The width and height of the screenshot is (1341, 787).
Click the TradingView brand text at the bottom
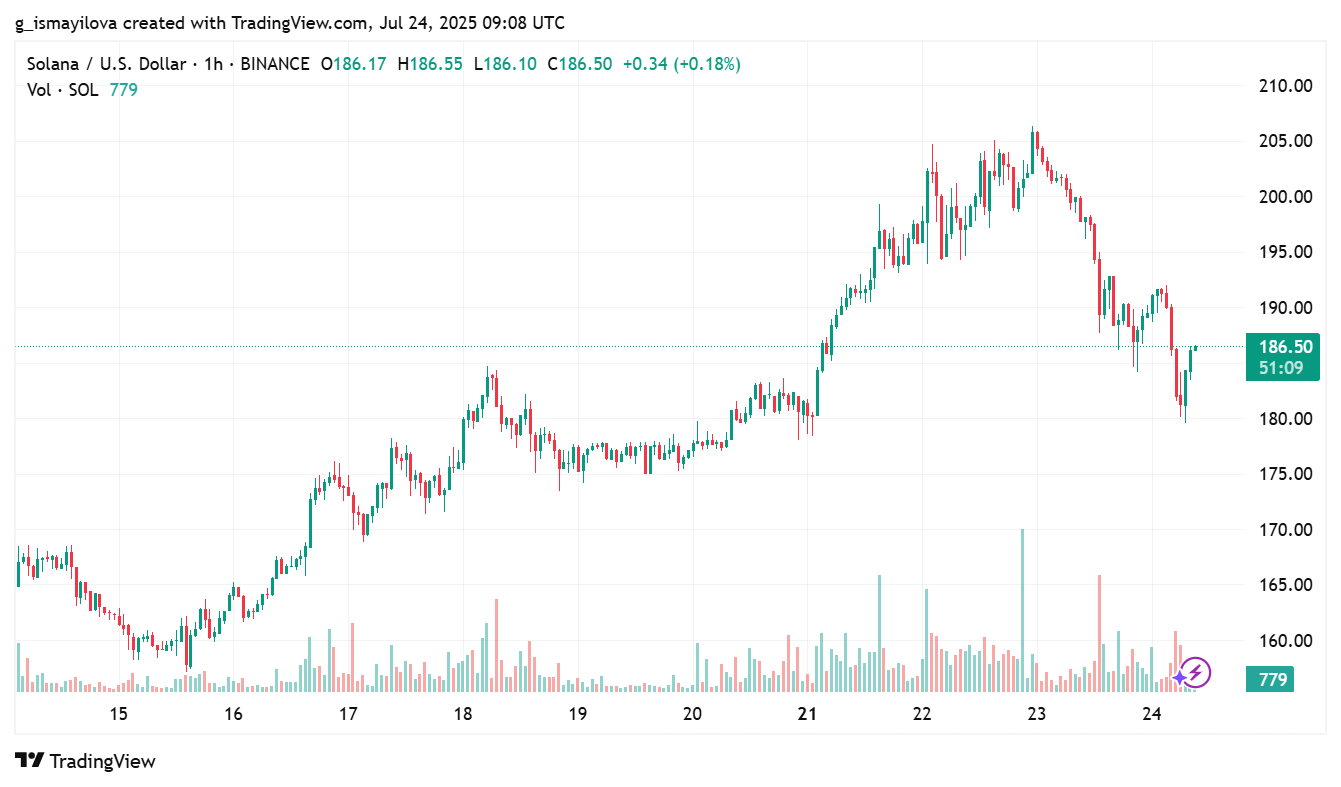(103, 761)
